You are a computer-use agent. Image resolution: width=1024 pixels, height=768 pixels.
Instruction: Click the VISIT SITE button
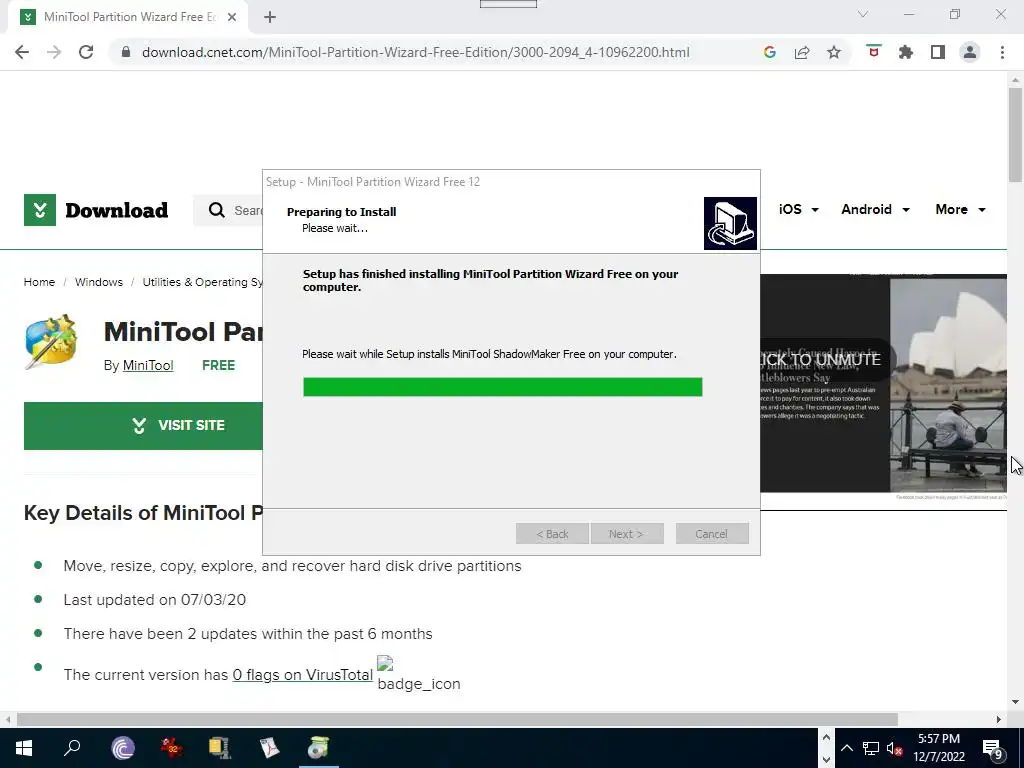pos(144,426)
